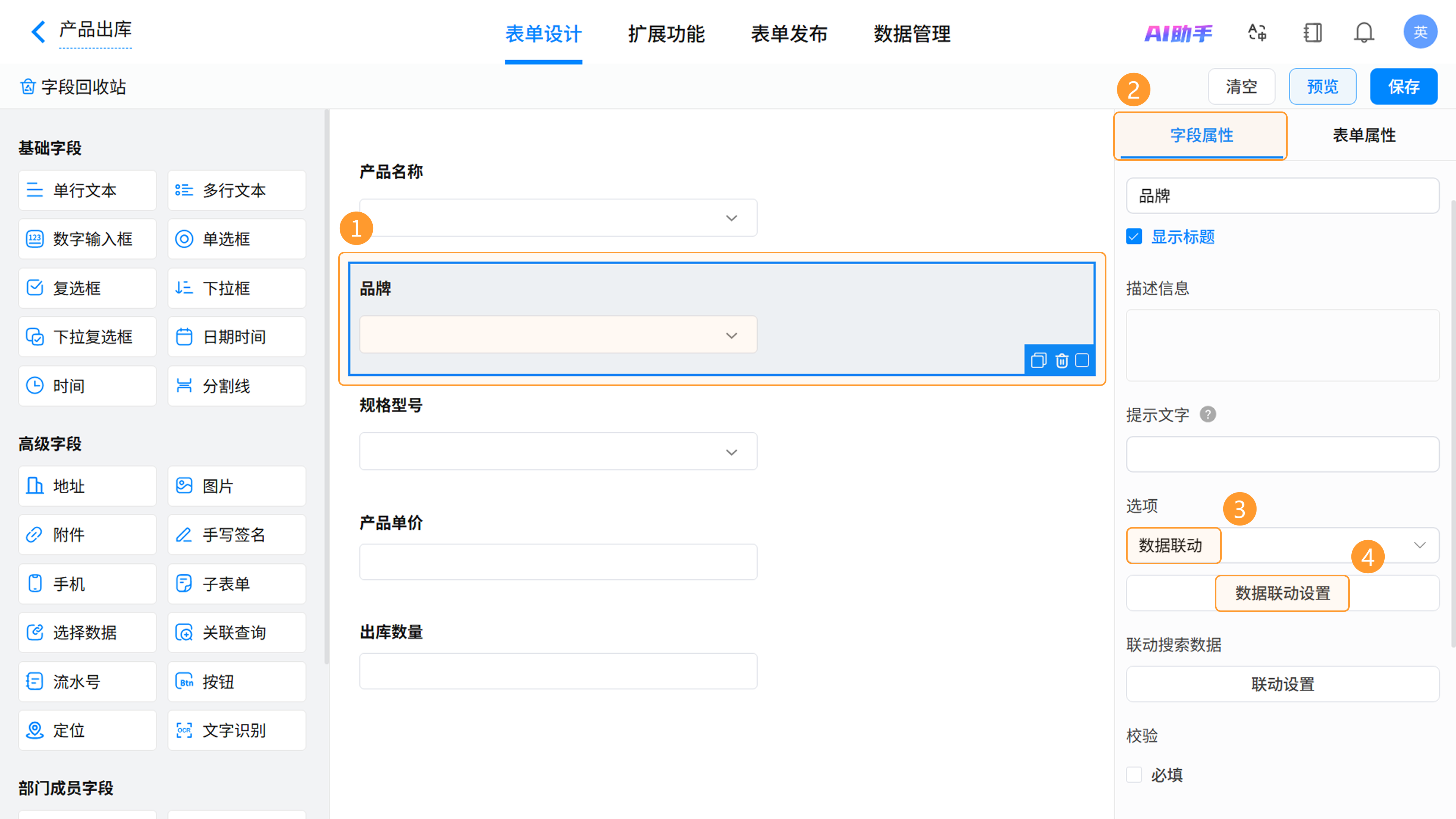The width and height of the screenshot is (1456, 819).
Task: Click the copy icon on 品牌 field
Action: [1038, 361]
